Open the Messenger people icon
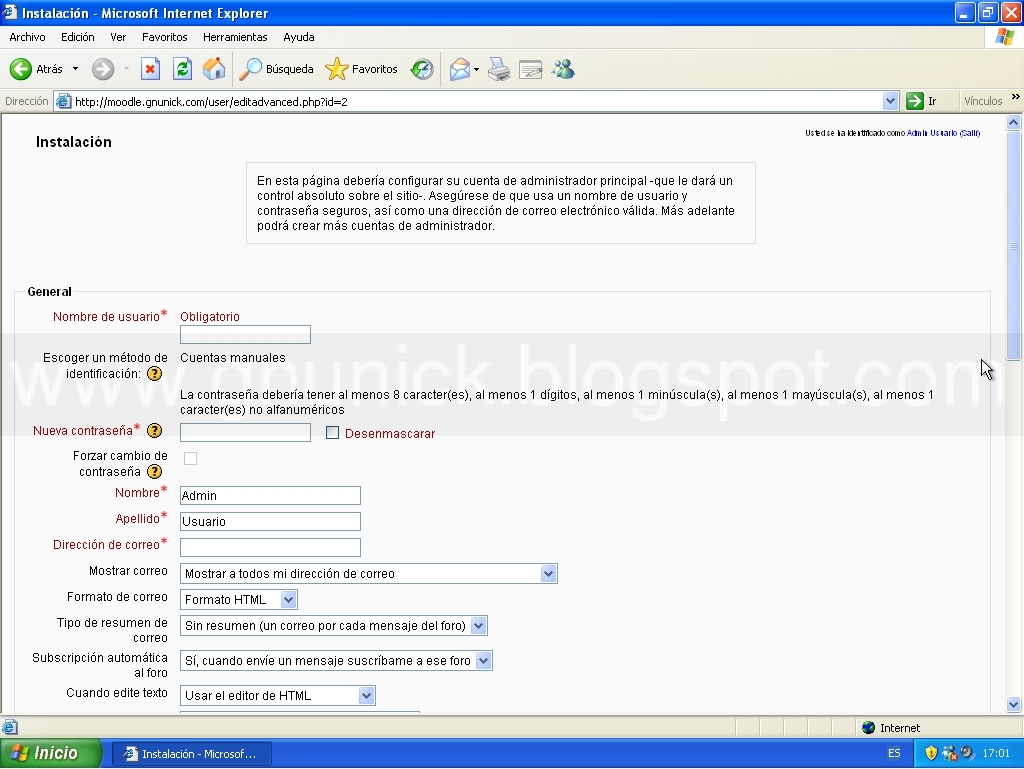The image size is (1024, 769). [x=563, y=69]
